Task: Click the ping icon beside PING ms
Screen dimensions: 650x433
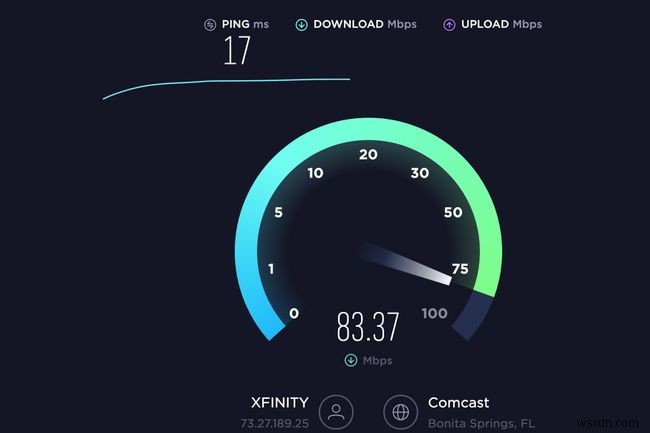Action: tap(210, 25)
